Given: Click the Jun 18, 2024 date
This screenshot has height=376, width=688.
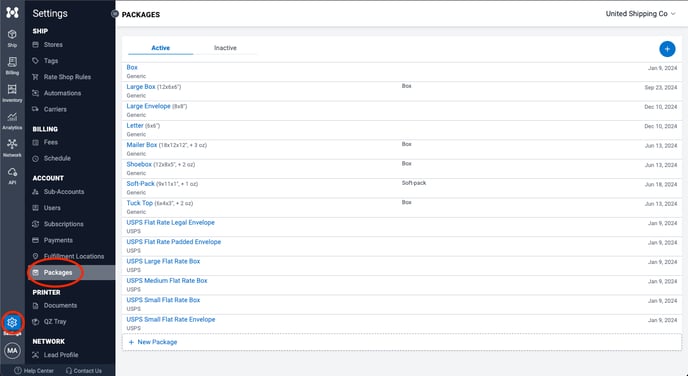Looking at the screenshot, I should (661, 185).
